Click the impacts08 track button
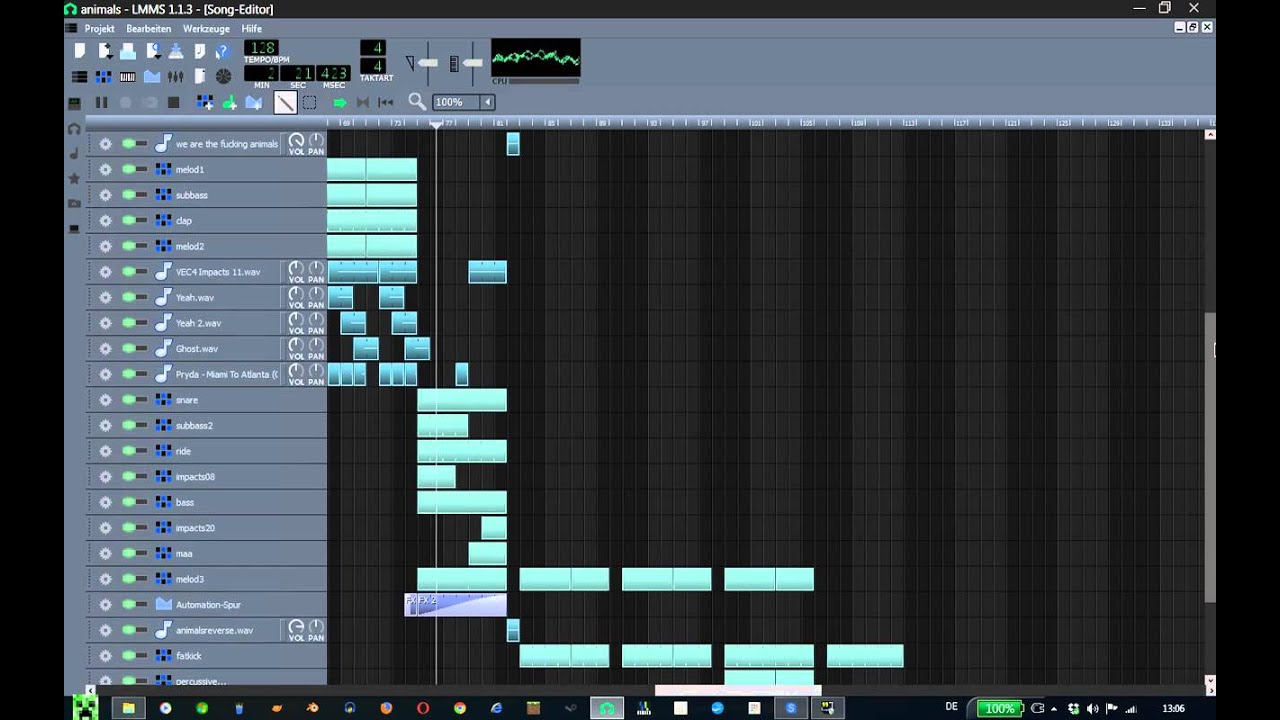1280x720 pixels. (x=238, y=476)
